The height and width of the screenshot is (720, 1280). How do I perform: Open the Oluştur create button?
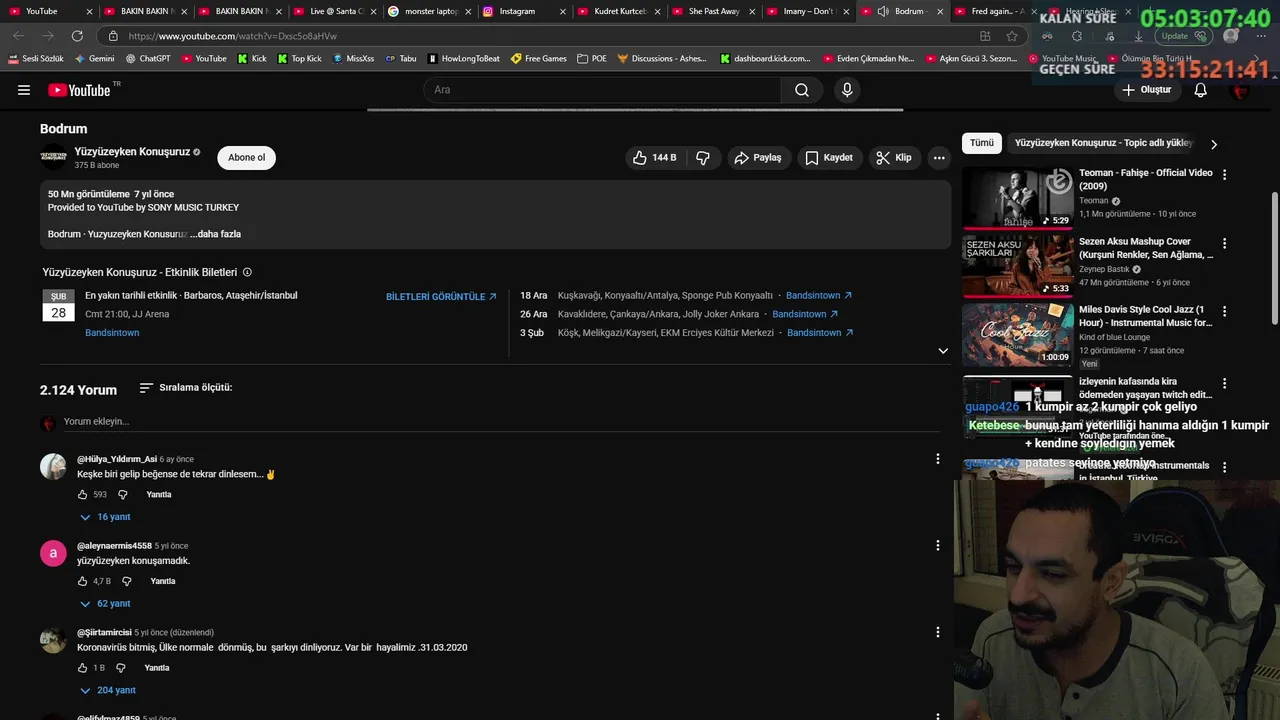pyautogui.click(x=1147, y=90)
